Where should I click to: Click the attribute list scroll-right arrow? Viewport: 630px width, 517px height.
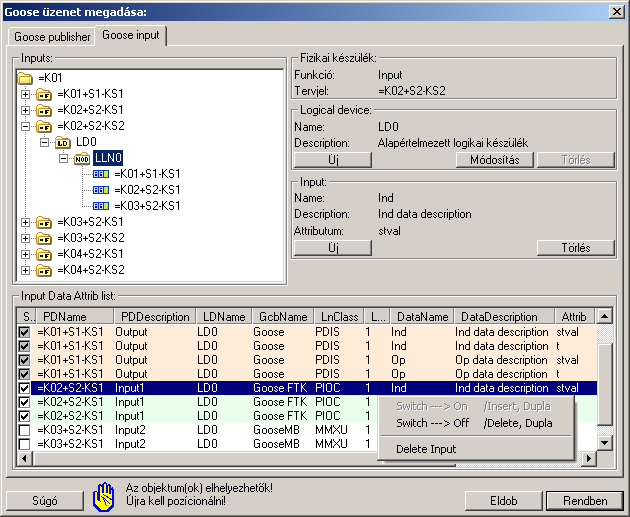(x=589, y=458)
